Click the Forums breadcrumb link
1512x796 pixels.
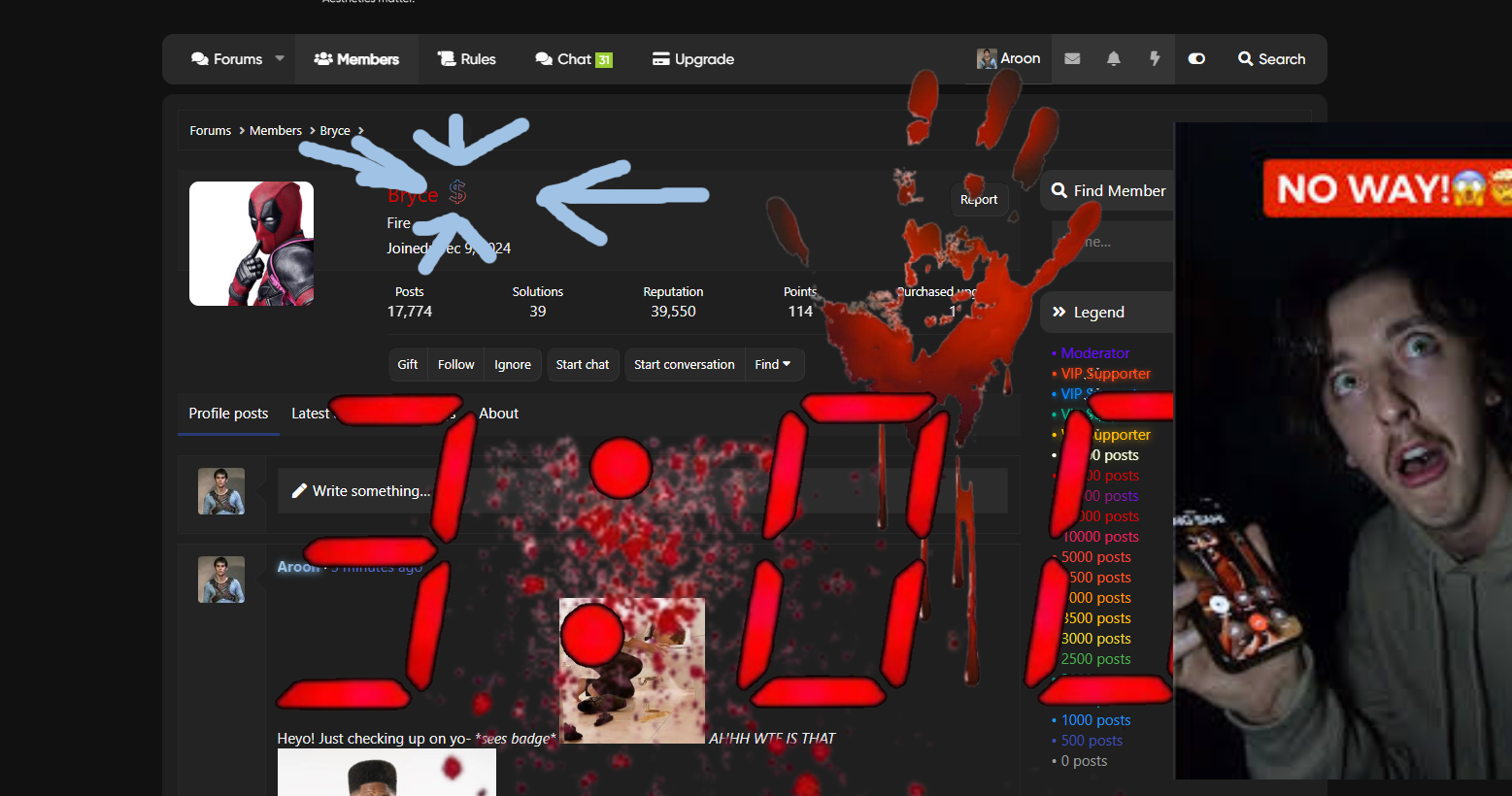pos(211,131)
